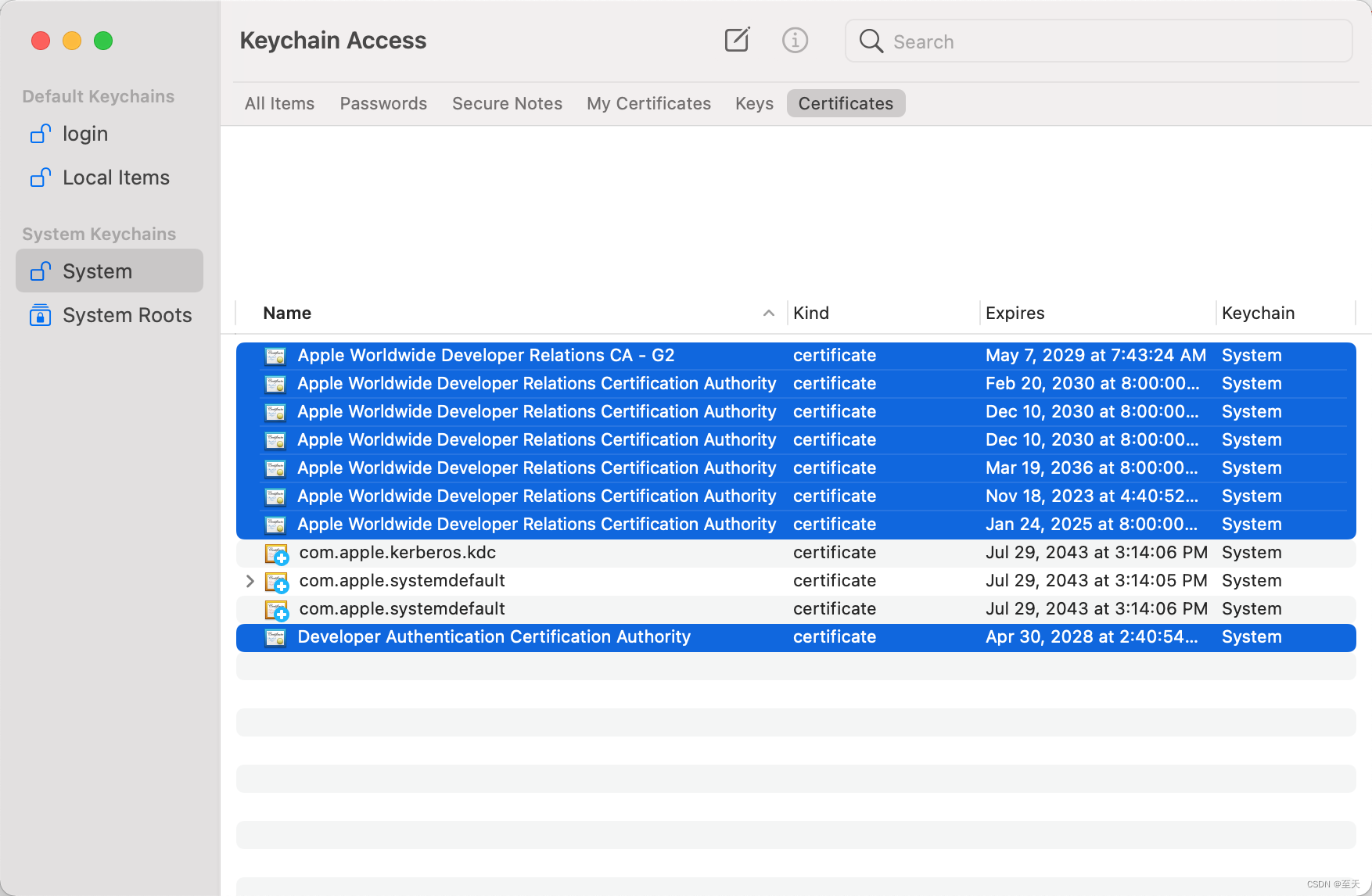Image resolution: width=1372 pixels, height=896 pixels.
Task: Click the login keychain unlocked padlock icon
Action: [x=41, y=134]
